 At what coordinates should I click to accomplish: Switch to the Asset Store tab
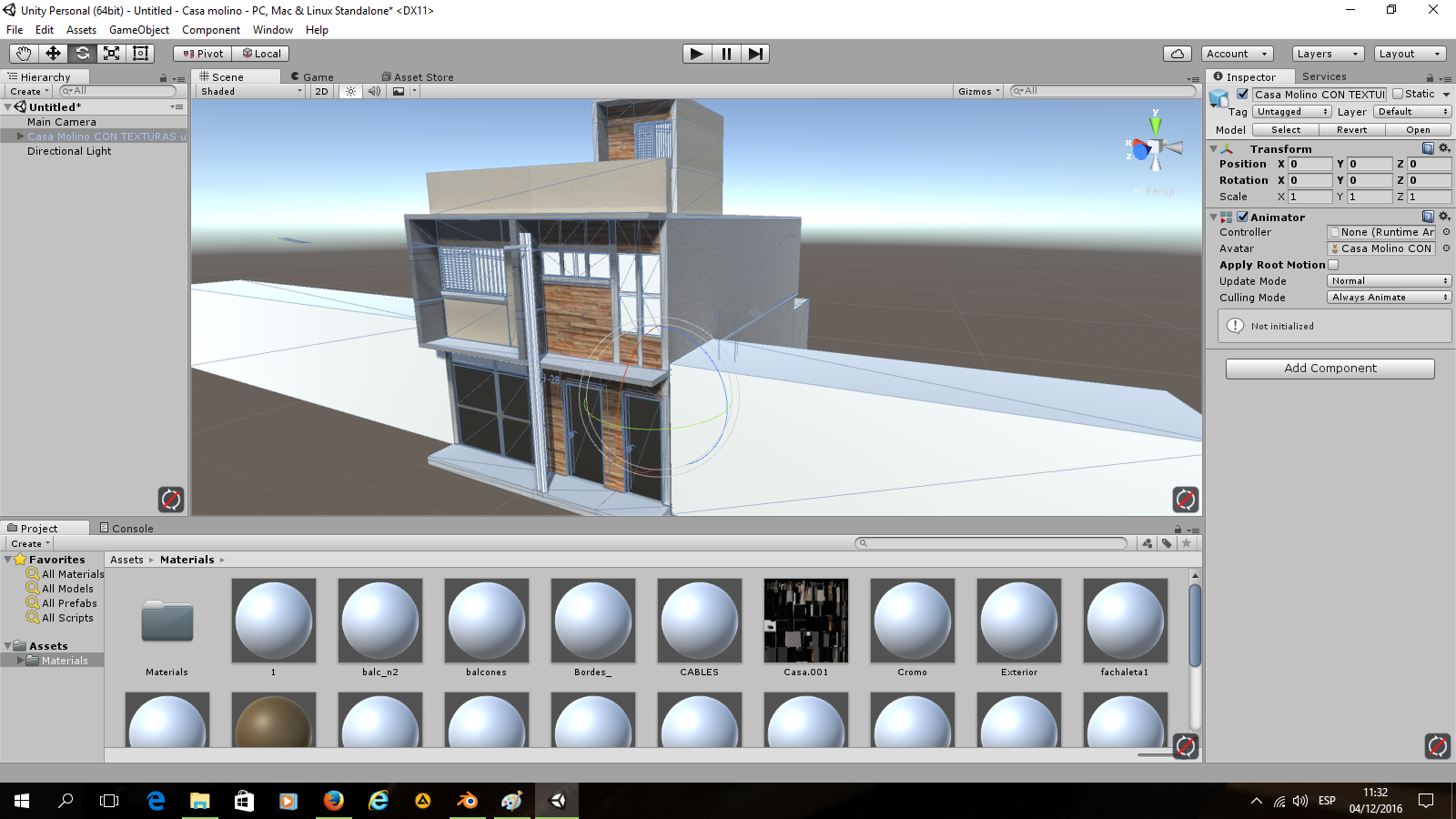pyautogui.click(x=418, y=77)
